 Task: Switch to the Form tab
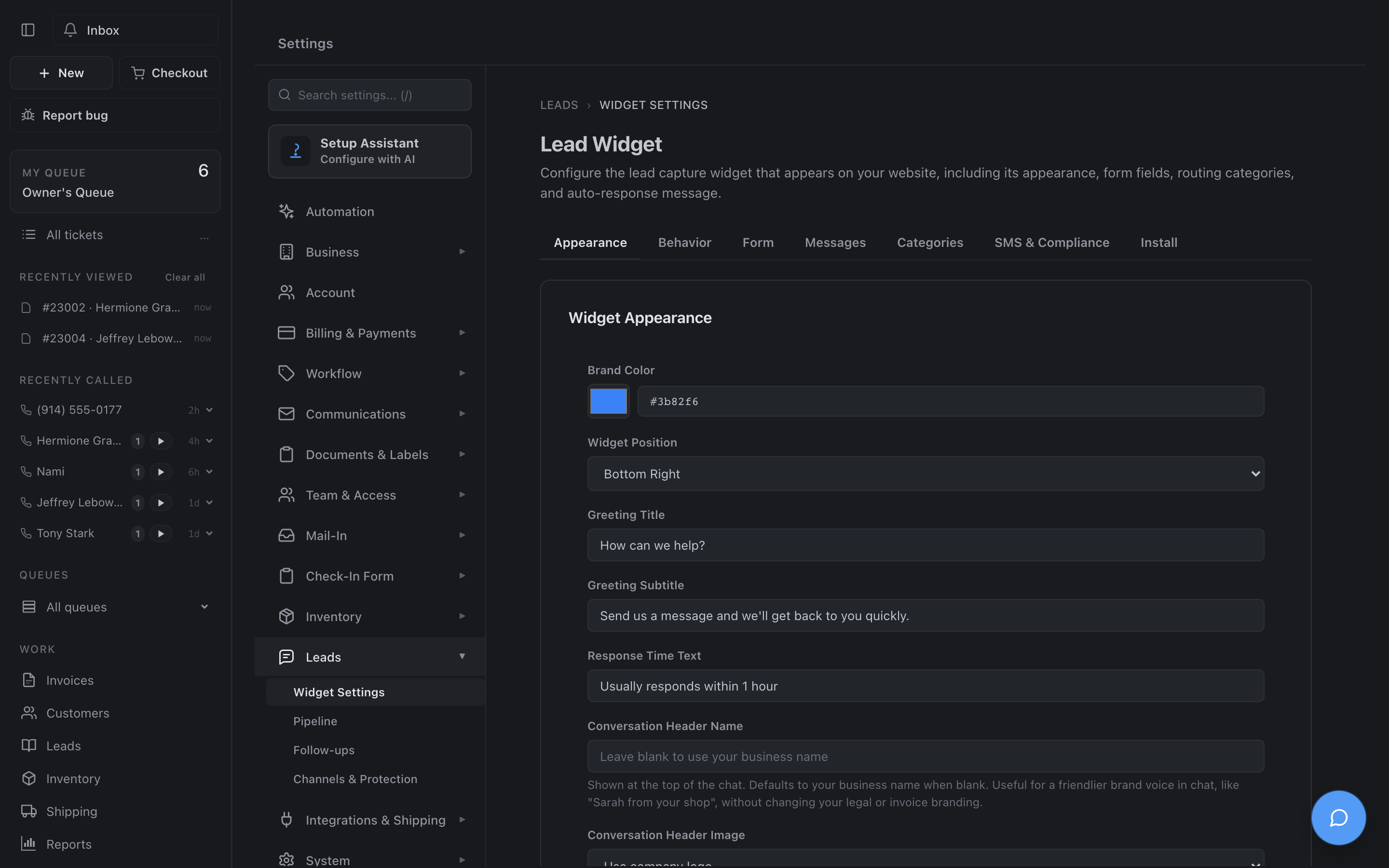pyautogui.click(x=758, y=242)
